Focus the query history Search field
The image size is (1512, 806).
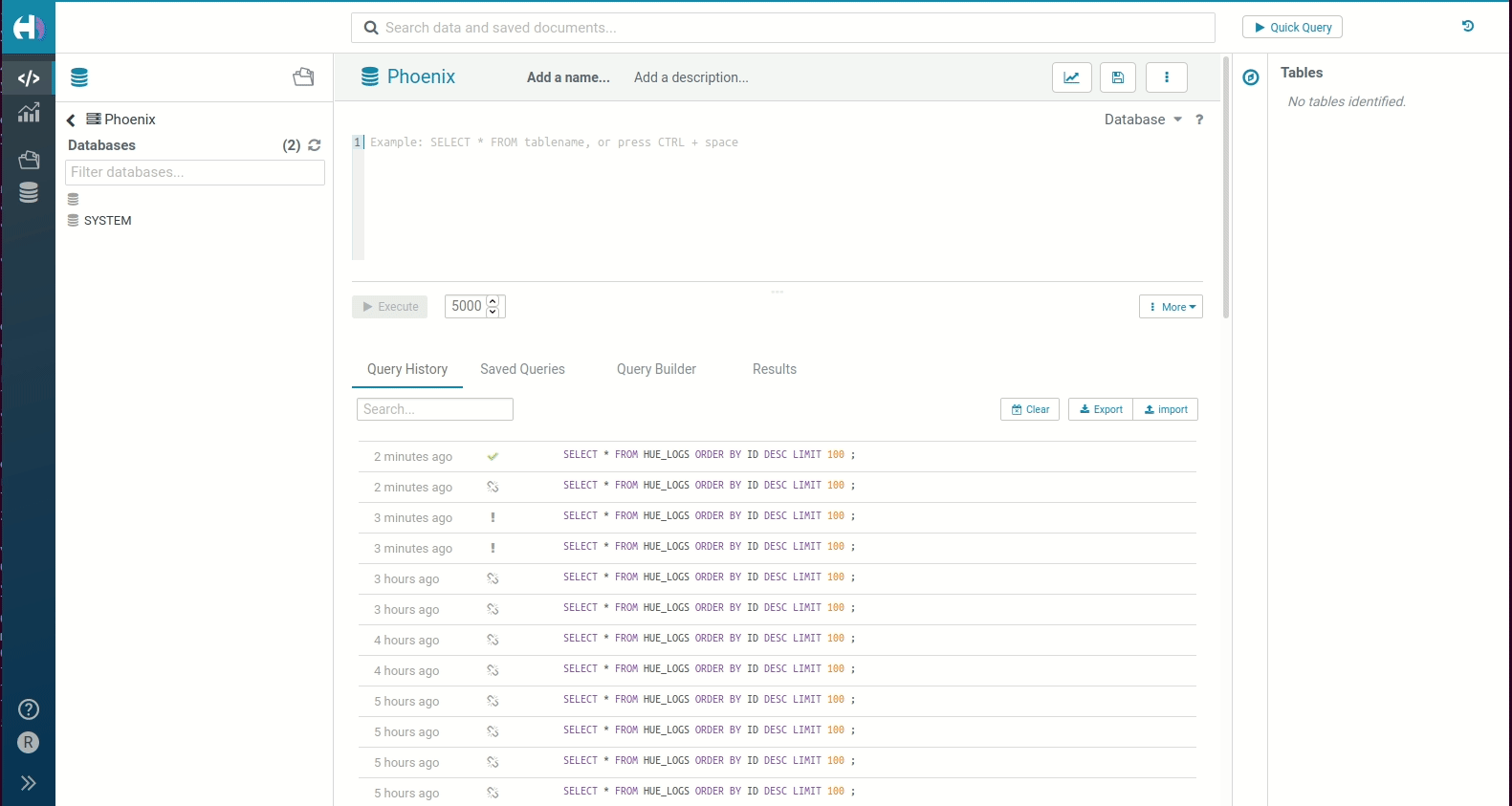pos(435,409)
